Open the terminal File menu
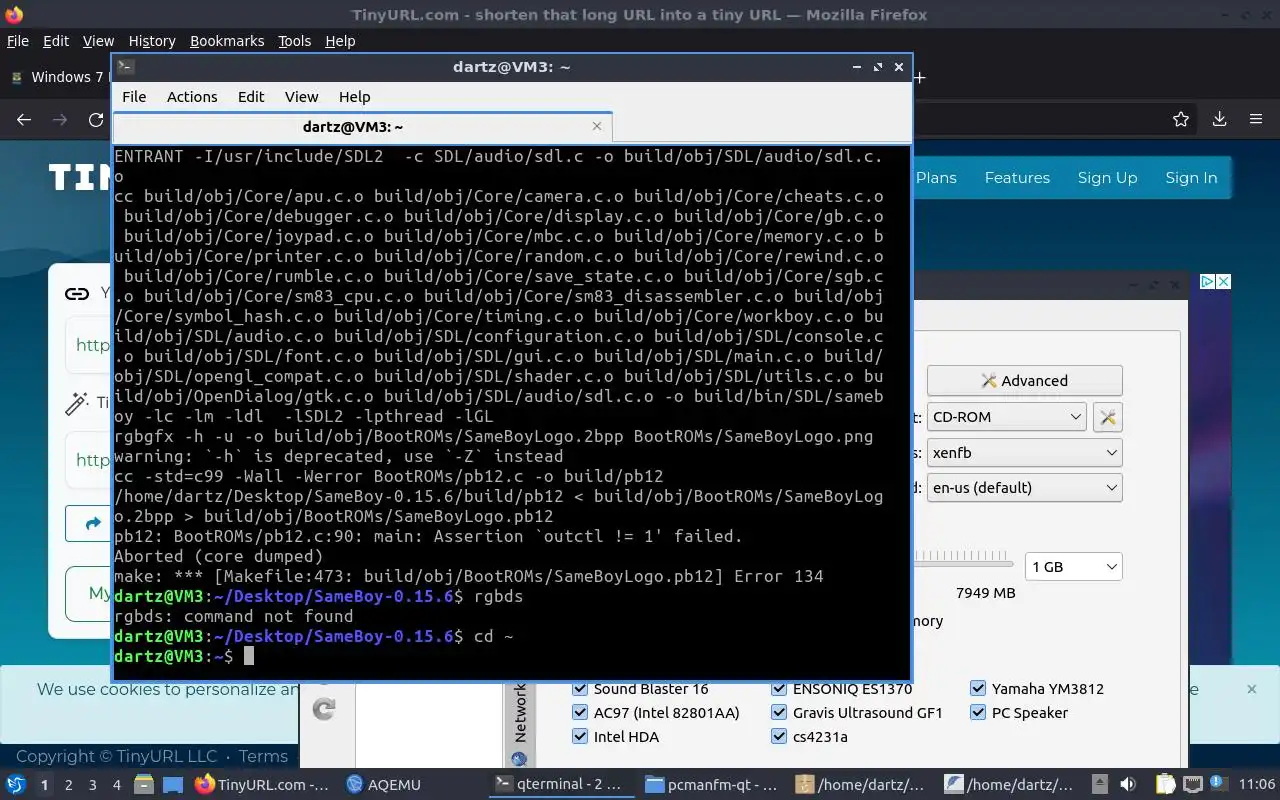Viewport: 1280px width, 800px height. coord(134,97)
